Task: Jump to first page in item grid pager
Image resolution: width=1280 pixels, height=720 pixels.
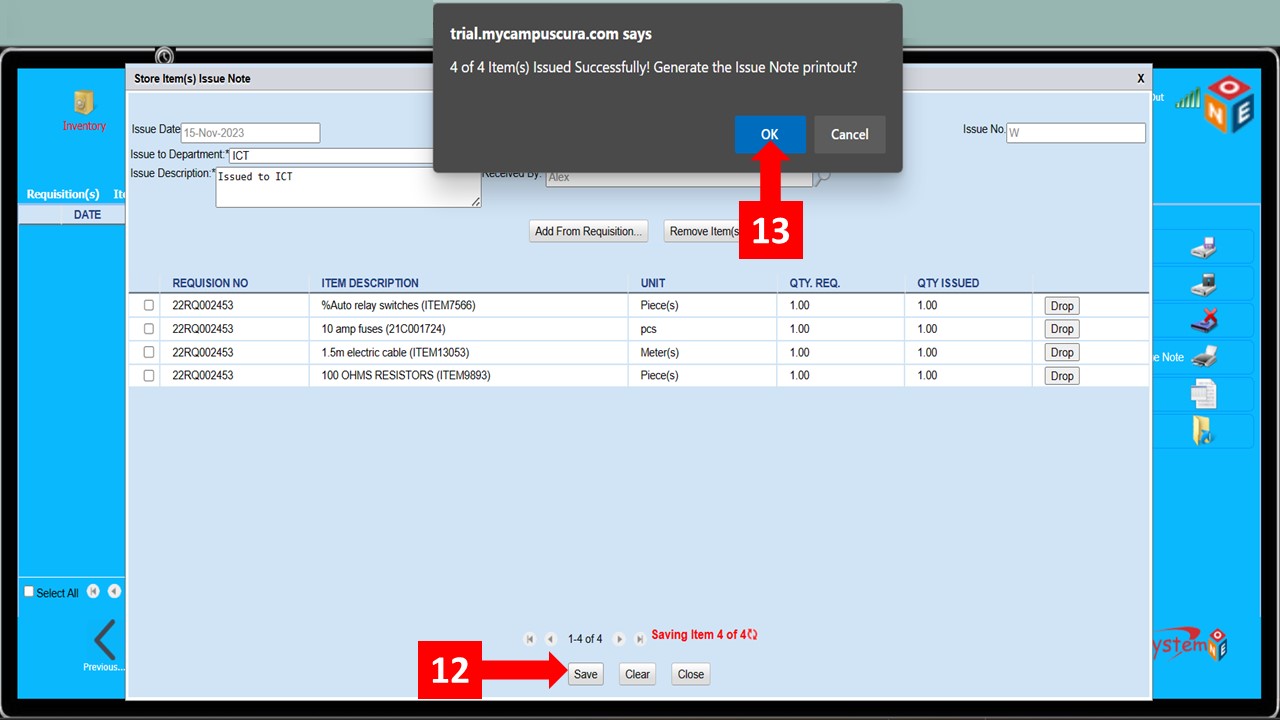Action: tap(530, 639)
